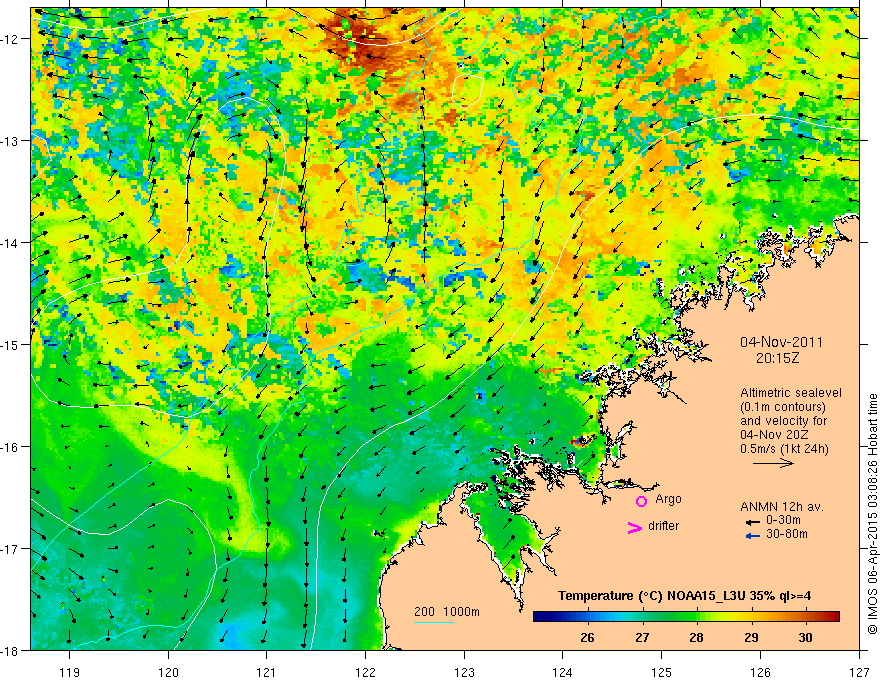This screenshot has width=880, height=680.
Task: Click longitude axis label 125
Action: [662, 672]
